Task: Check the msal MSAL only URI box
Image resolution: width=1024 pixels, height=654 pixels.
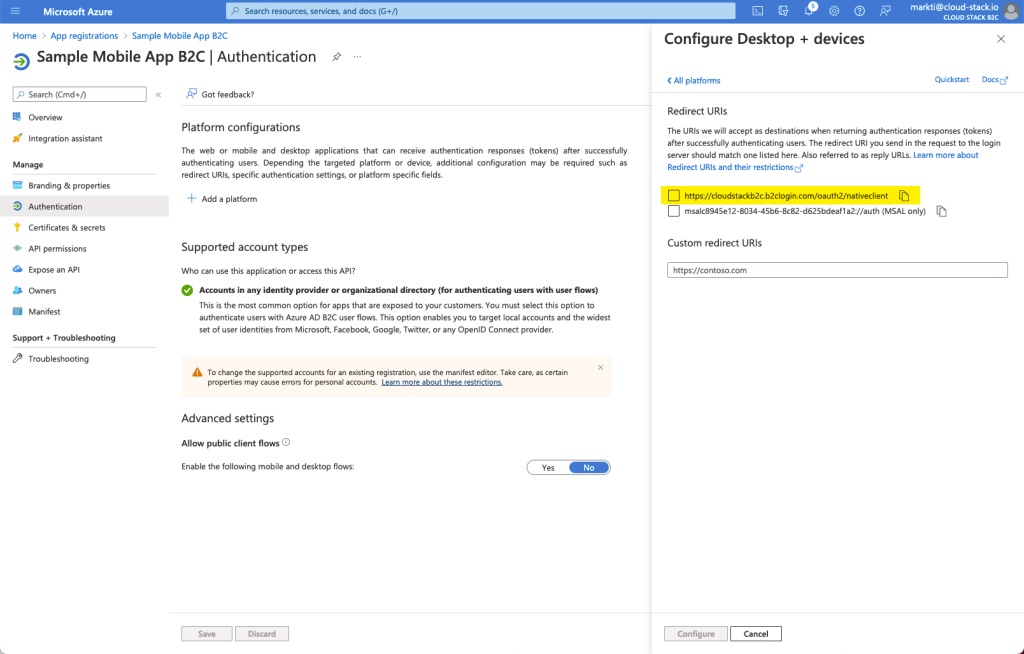Action: click(673, 211)
